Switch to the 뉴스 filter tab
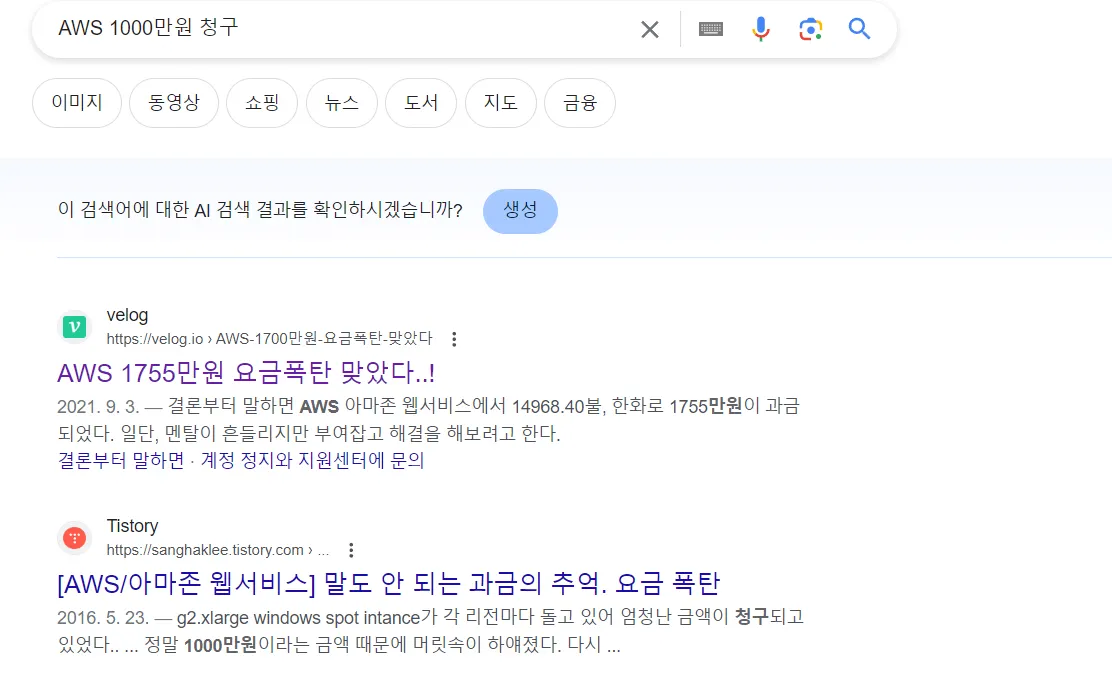The width and height of the screenshot is (1112, 684). coord(342,103)
